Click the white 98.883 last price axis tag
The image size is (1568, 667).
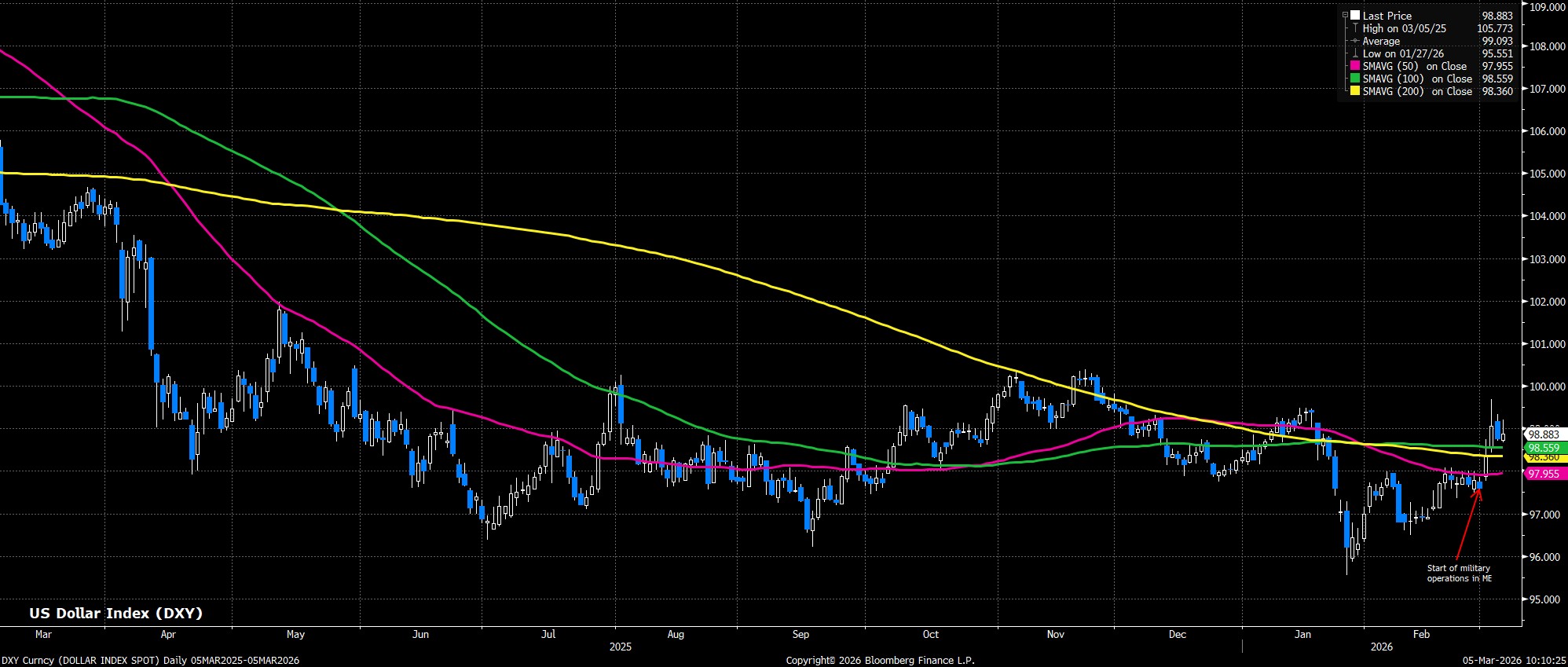point(1541,434)
